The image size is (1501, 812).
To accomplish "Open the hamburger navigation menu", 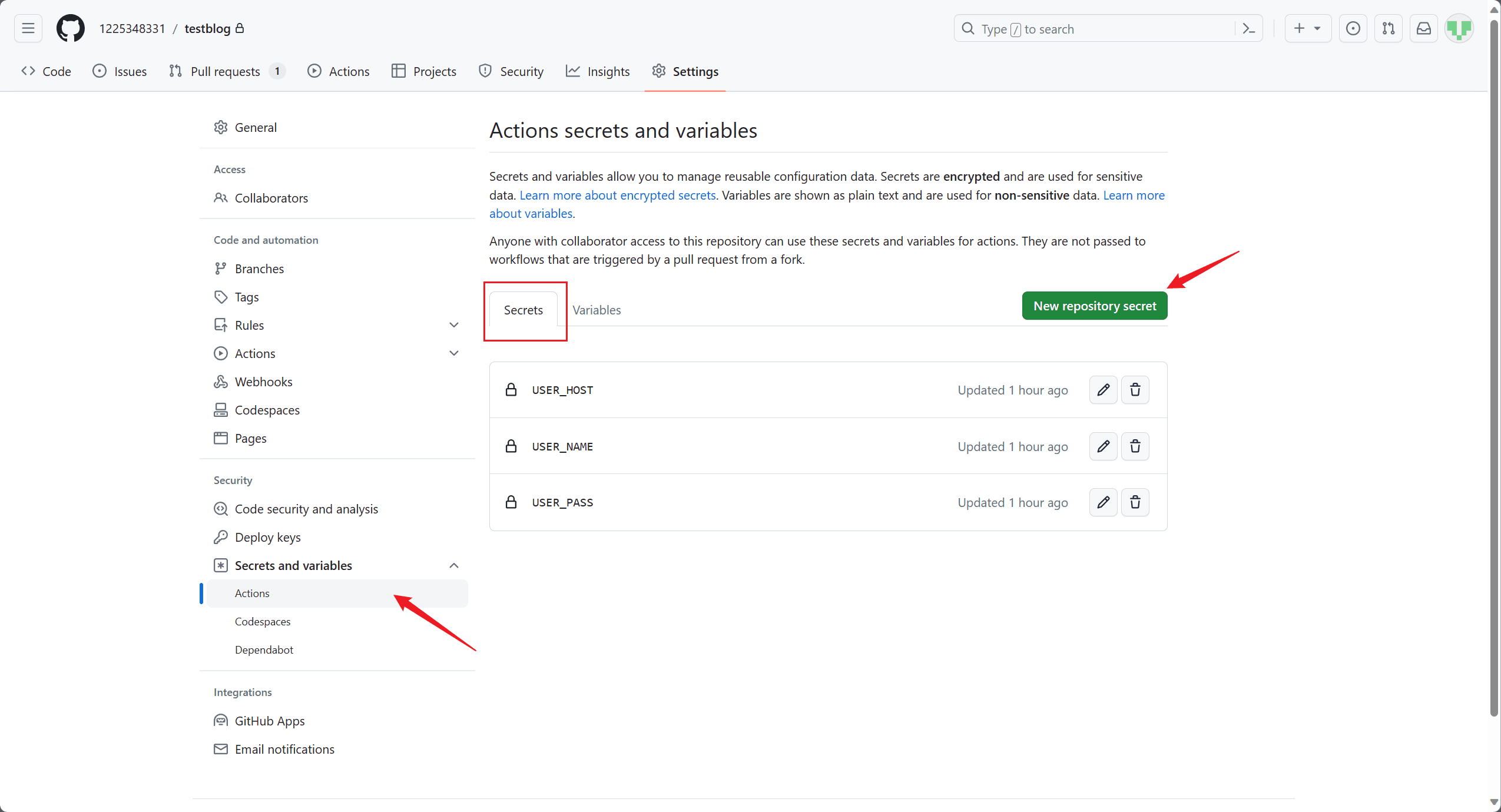I will [28, 28].
